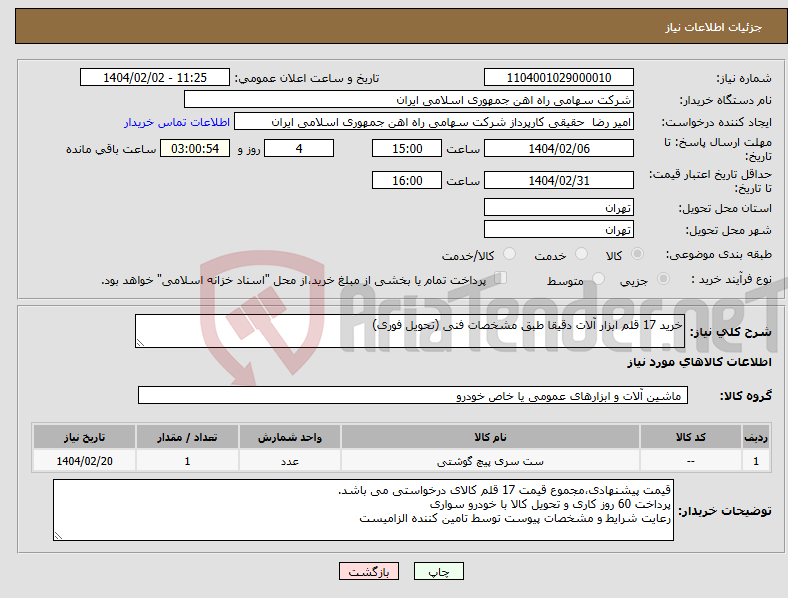Image resolution: width=788 pixels, height=598 pixels.
Task: Select the جزیی purchase type radio
Action: [x=663, y=279]
